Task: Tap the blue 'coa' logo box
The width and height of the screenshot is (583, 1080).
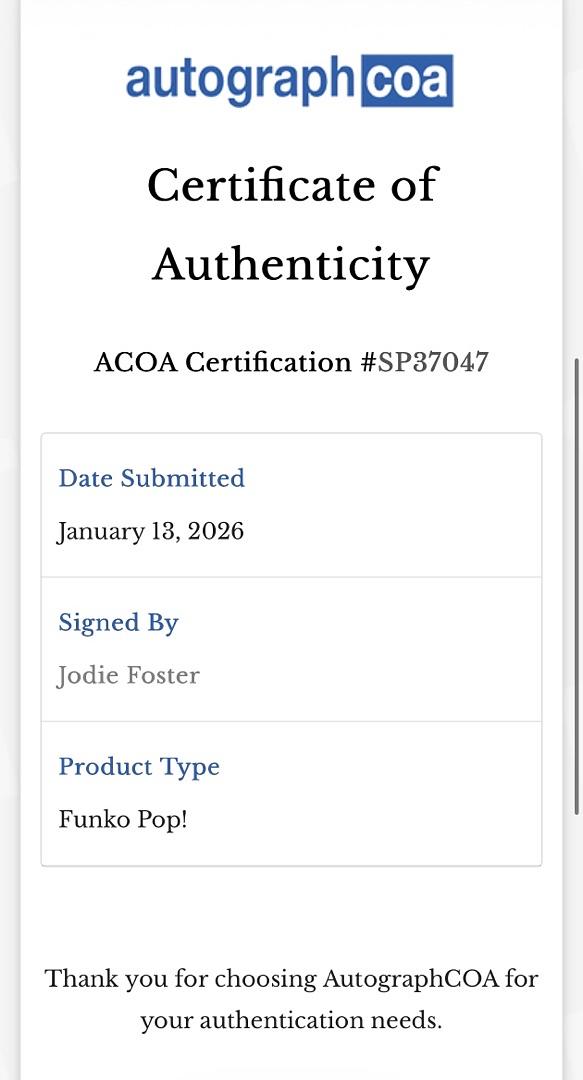Action: [407, 80]
